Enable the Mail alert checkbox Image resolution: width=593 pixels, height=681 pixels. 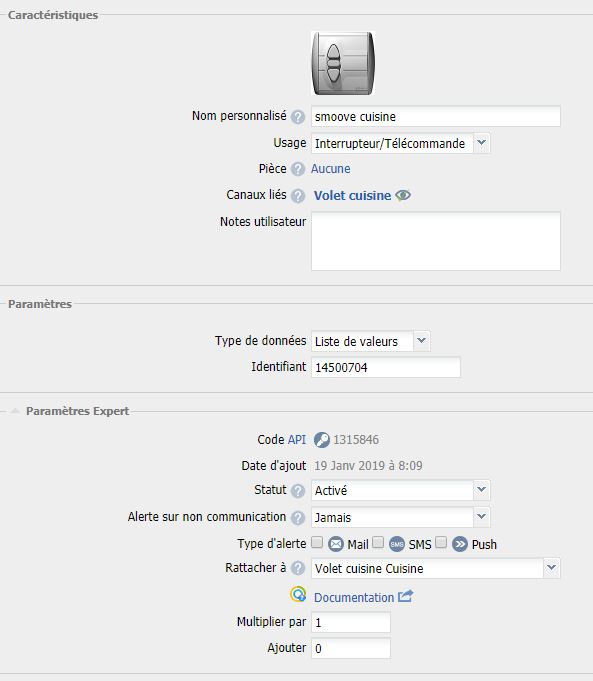tap(318, 542)
